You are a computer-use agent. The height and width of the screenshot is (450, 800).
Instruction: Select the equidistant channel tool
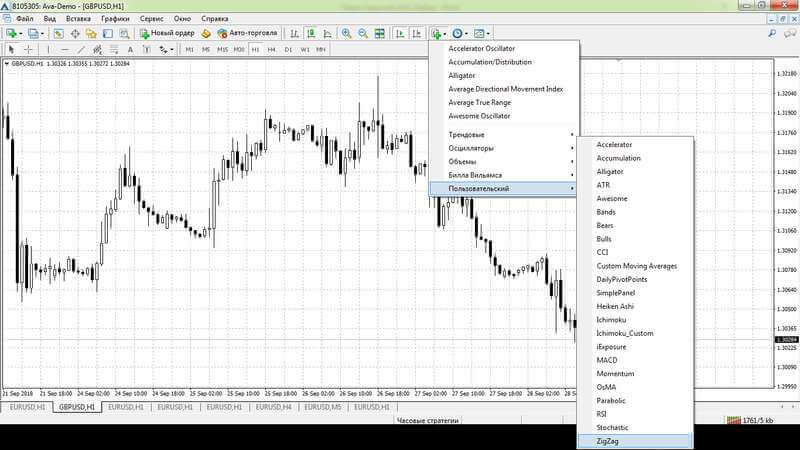coord(97,49)
